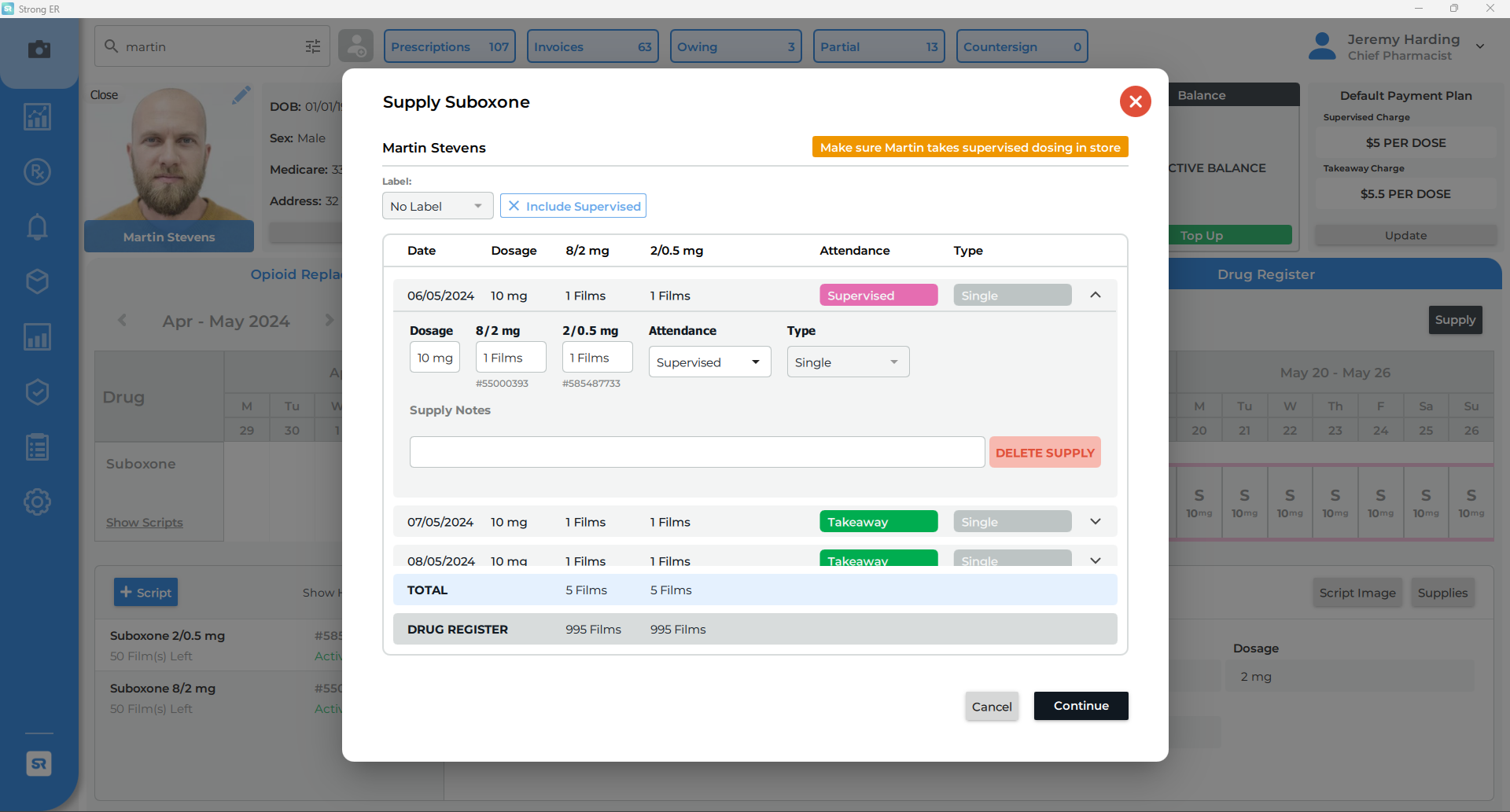
Task: Open the Prescriptions Rx sidebar icon
Action: pyautogui.click(x=37, y=171)
